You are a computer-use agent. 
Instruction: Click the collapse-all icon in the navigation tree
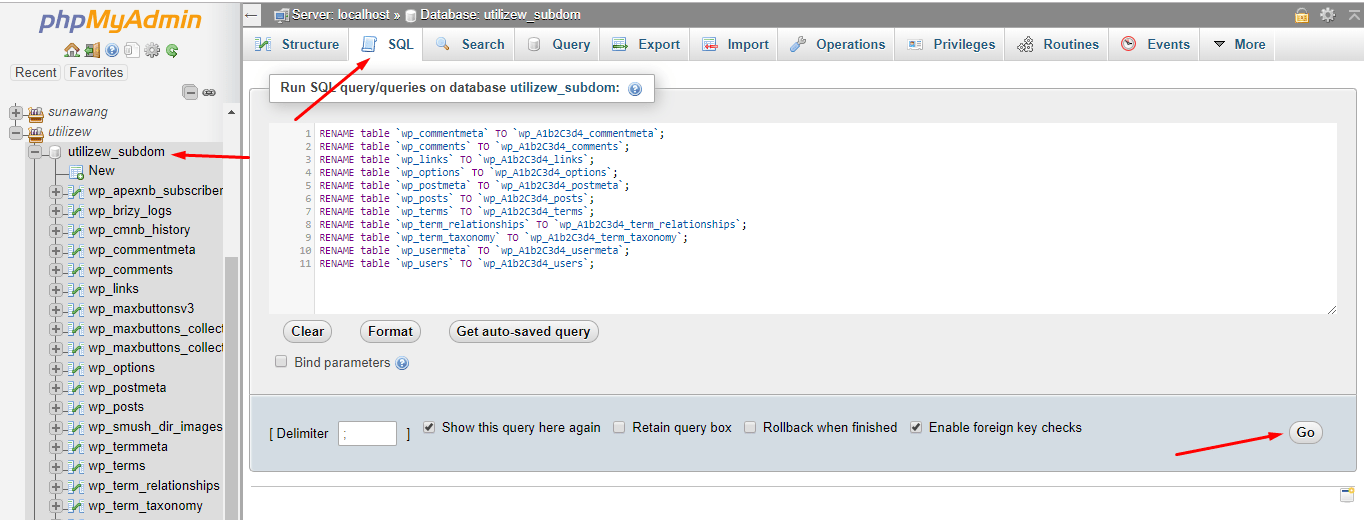click(190, 92)
